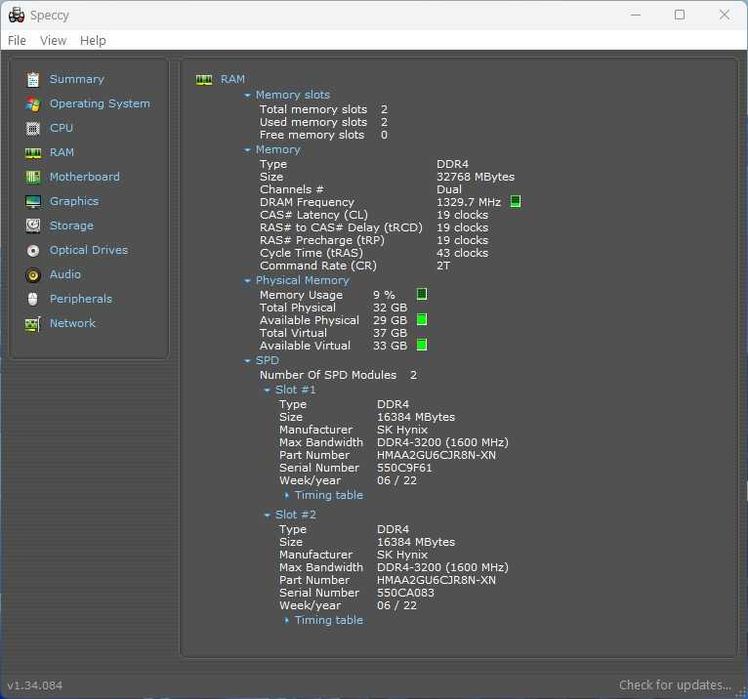Show the Motherboard section
The image size is (748, 699).
click(84, 177)
